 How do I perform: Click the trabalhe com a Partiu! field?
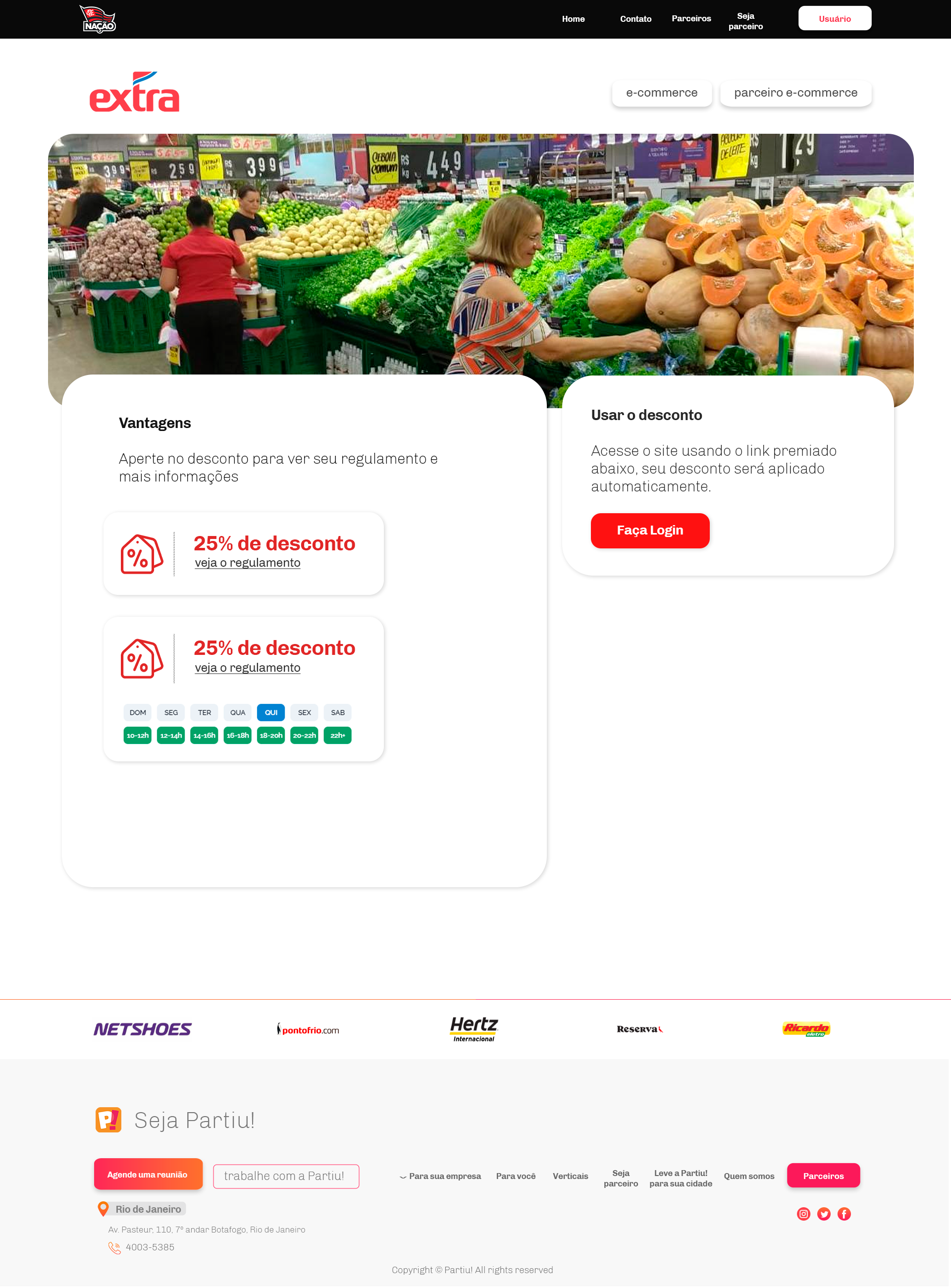coord(286,1176)
